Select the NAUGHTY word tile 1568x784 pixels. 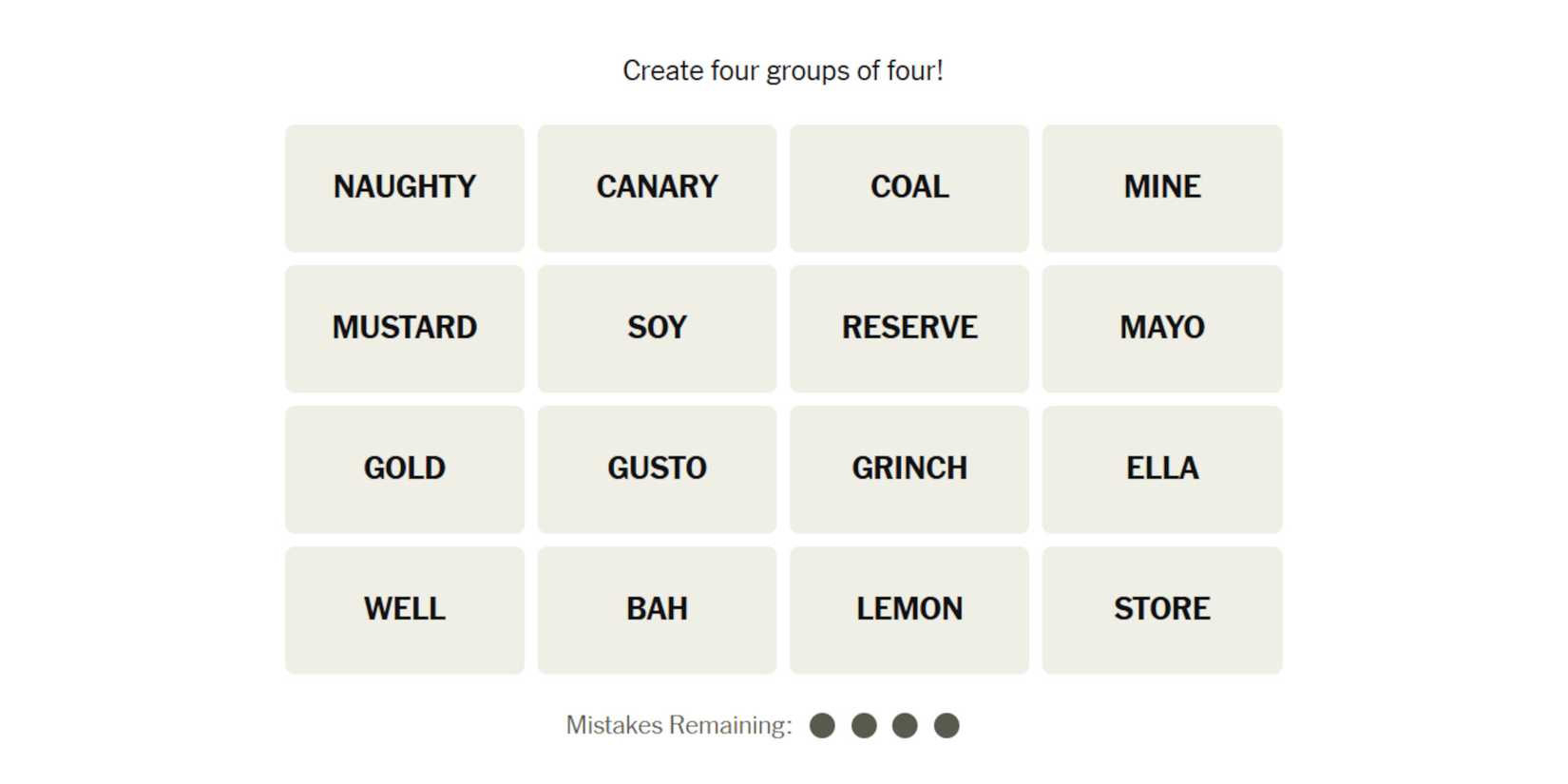tap(404, 187)
